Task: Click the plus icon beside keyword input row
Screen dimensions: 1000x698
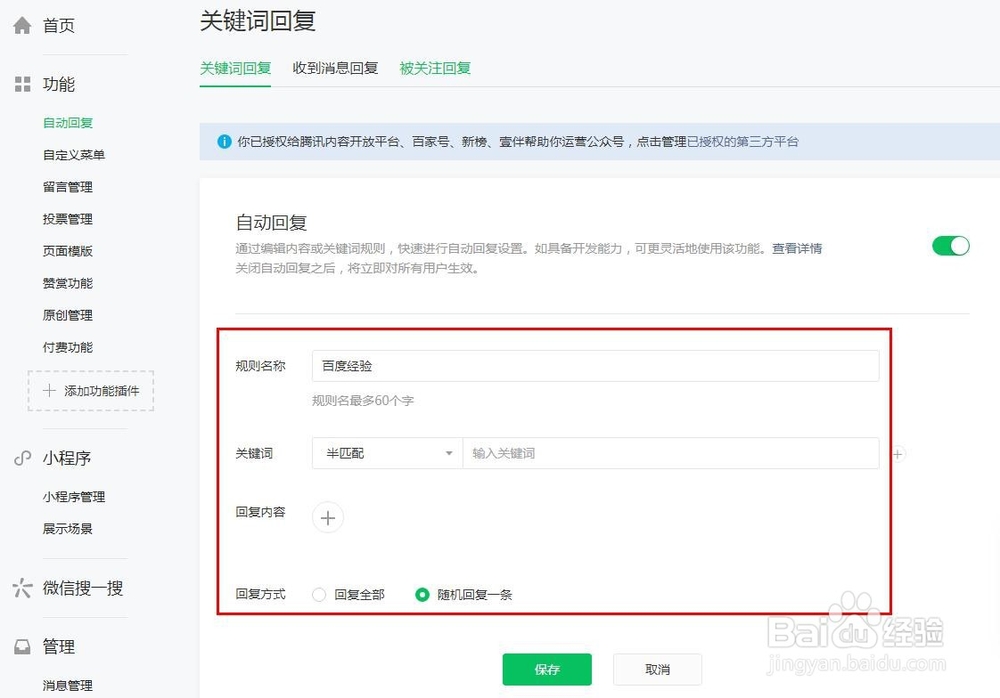Action: click(897, 453)
